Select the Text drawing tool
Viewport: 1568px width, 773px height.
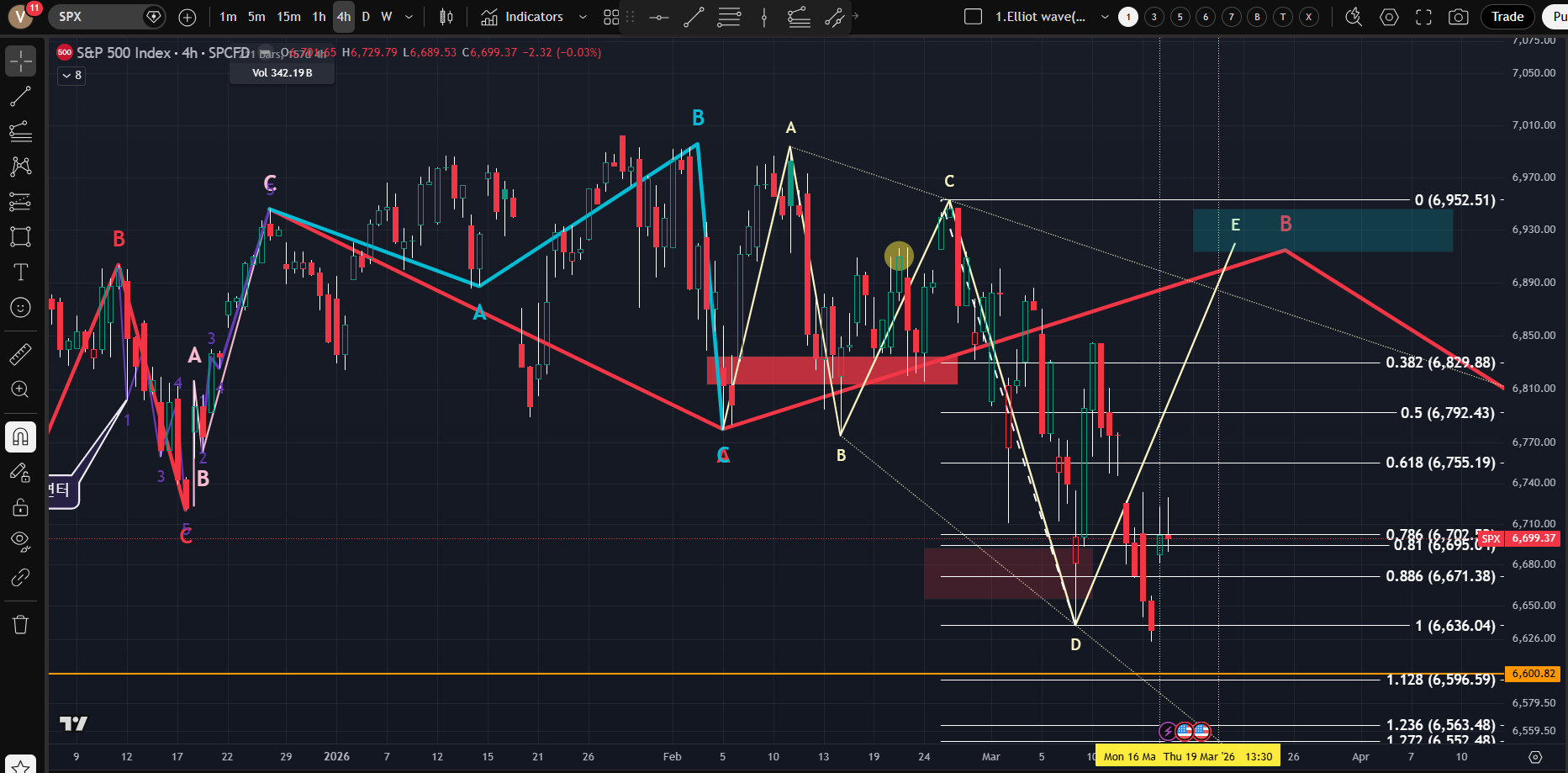click(x=20, y=273)
